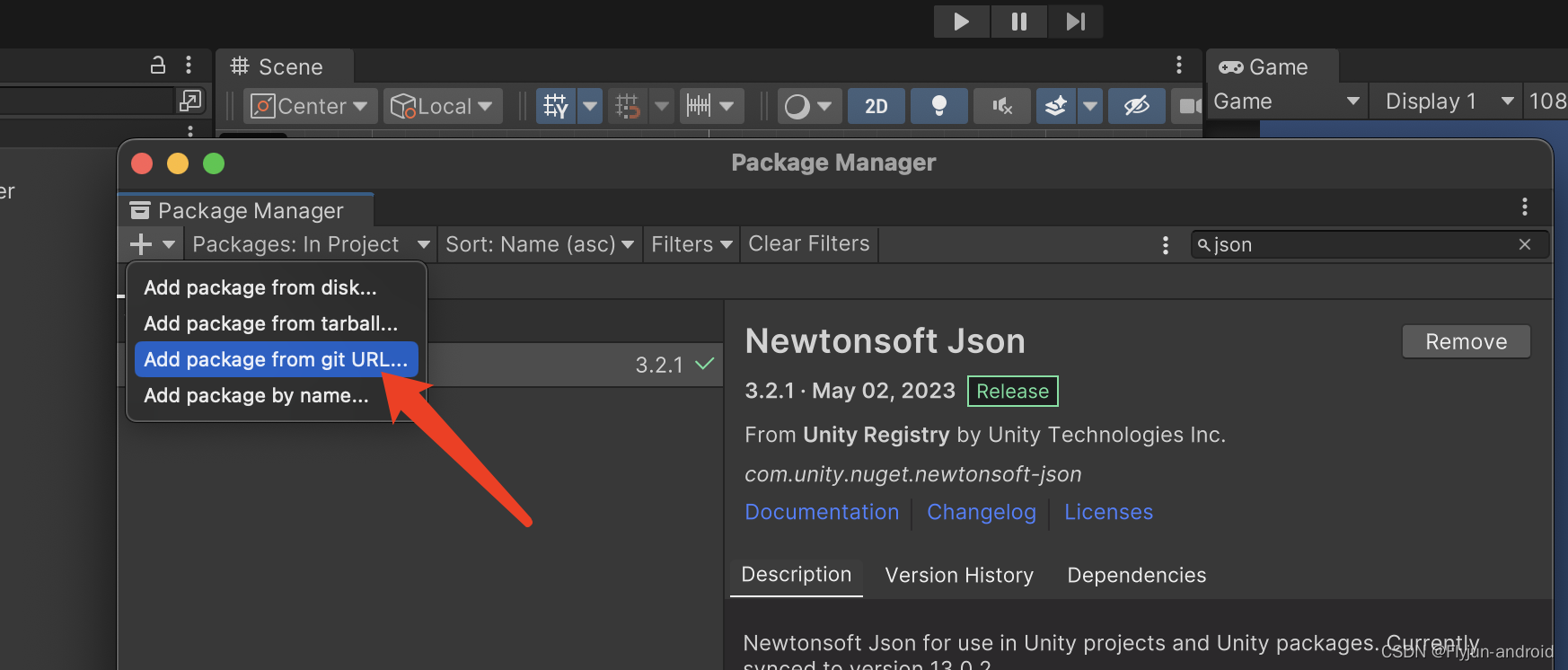Advance one frame with the Step button
Screen dimensions: 1568x670
[x=1075, y=22]
